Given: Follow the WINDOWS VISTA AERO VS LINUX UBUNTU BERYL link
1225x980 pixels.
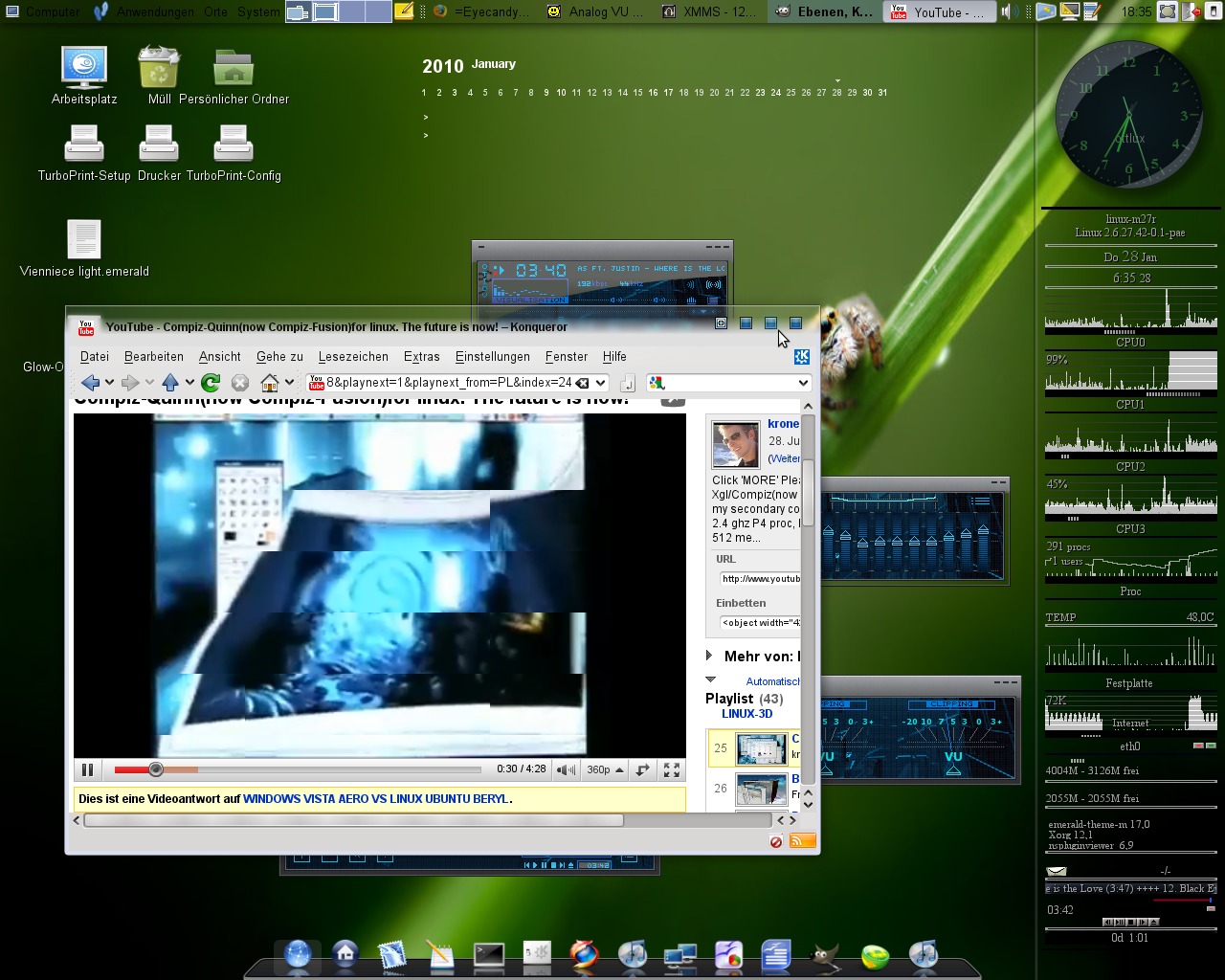Looking at the screenshot, I should 376,798.
